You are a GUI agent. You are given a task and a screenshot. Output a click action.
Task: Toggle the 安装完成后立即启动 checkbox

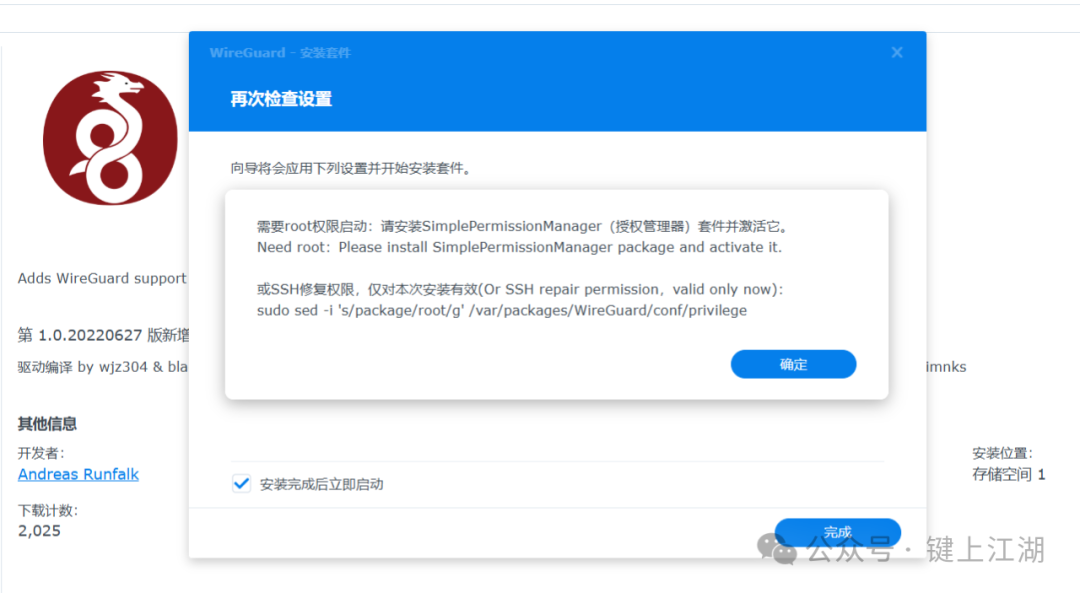[x=241, y=484]
